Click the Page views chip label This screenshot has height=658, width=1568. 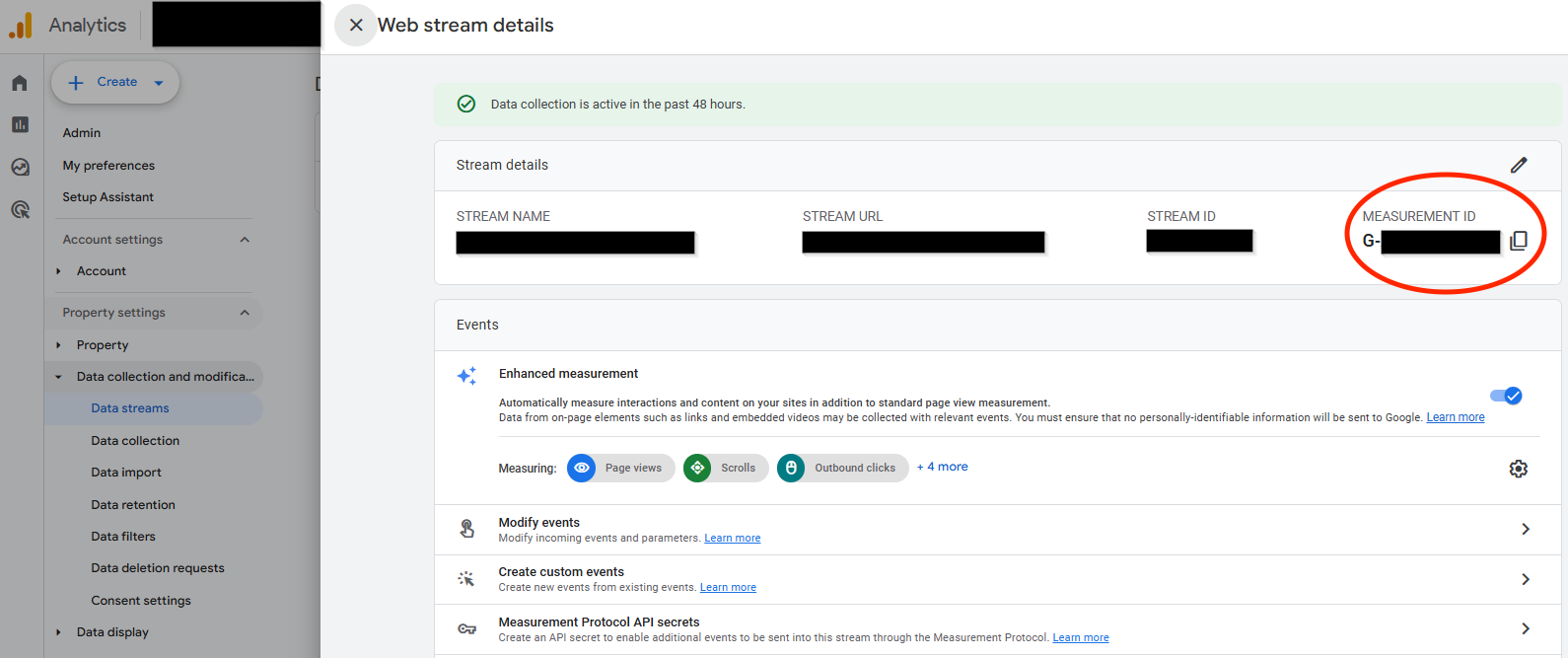click(x=633, y=468)
